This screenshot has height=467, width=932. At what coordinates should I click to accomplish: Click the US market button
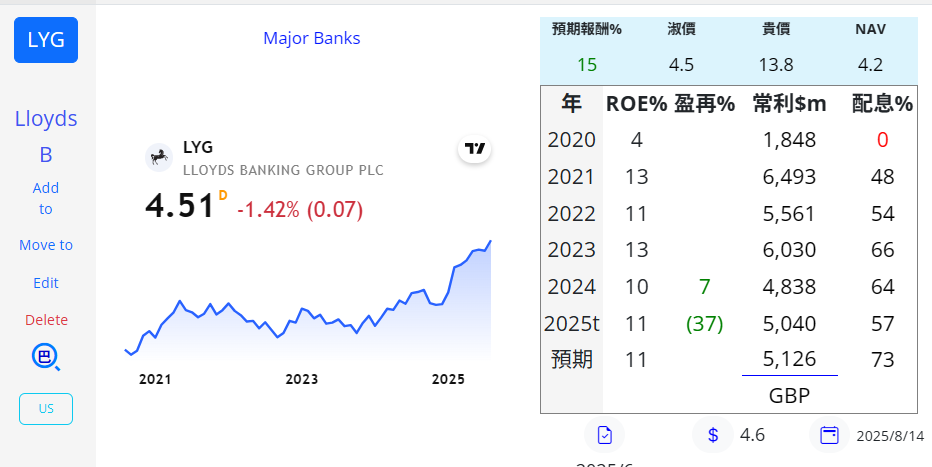click(x=46, y=409)
